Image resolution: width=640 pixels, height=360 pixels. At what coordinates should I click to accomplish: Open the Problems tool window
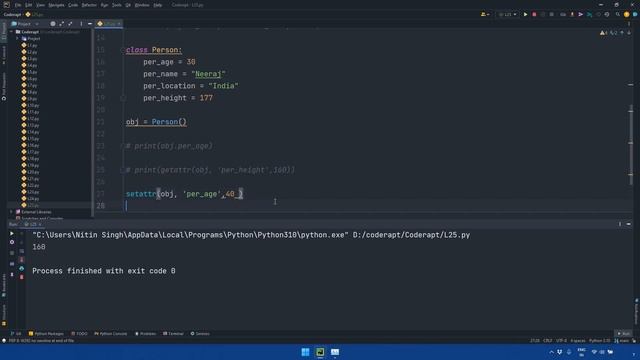(146, 333)
